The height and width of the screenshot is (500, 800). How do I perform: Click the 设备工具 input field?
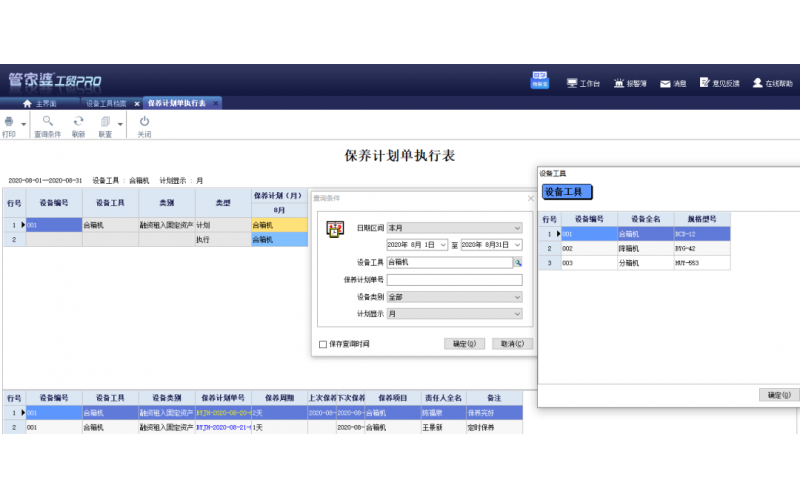449,262
